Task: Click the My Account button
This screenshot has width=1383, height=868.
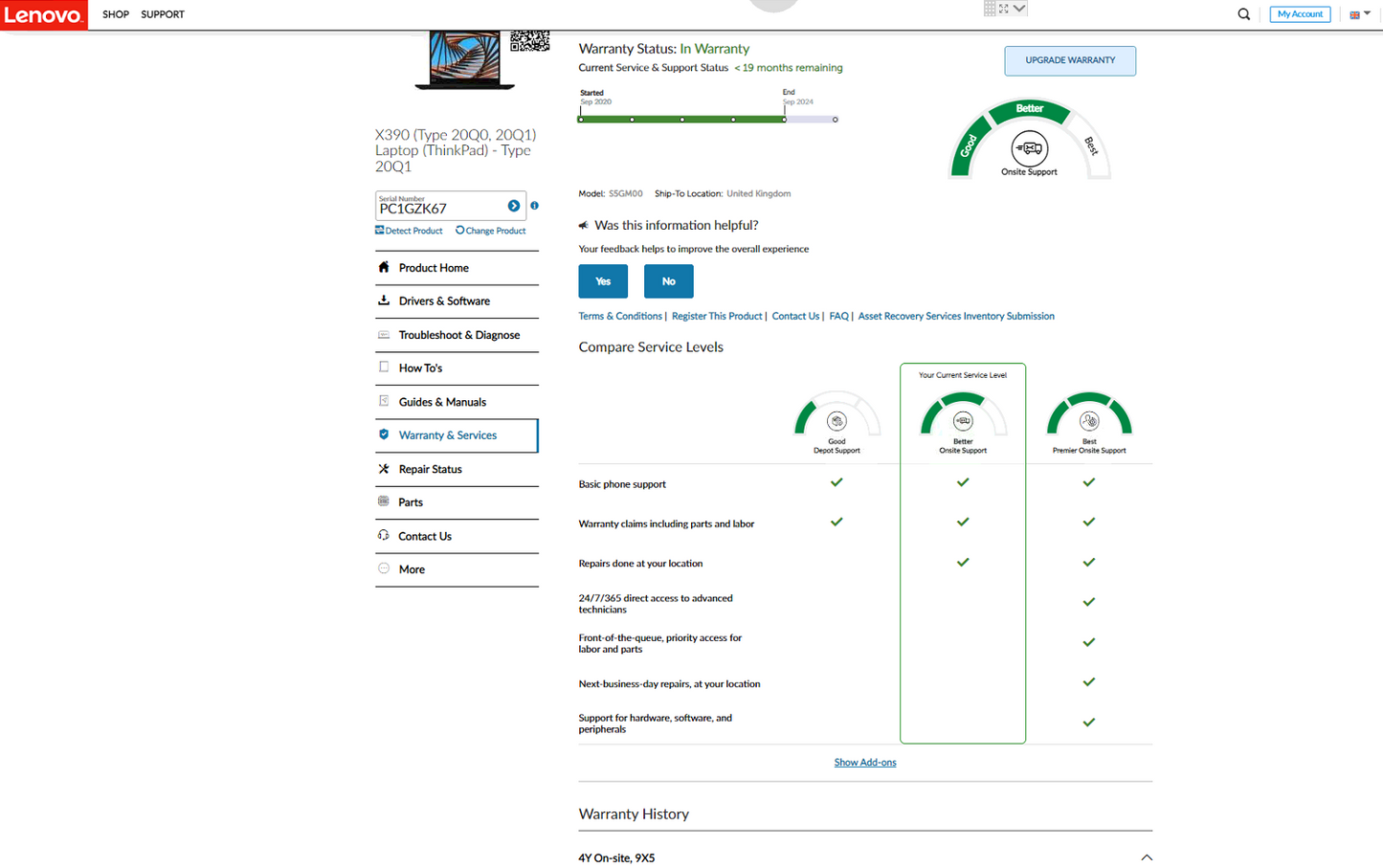Action: [1300, 14]
